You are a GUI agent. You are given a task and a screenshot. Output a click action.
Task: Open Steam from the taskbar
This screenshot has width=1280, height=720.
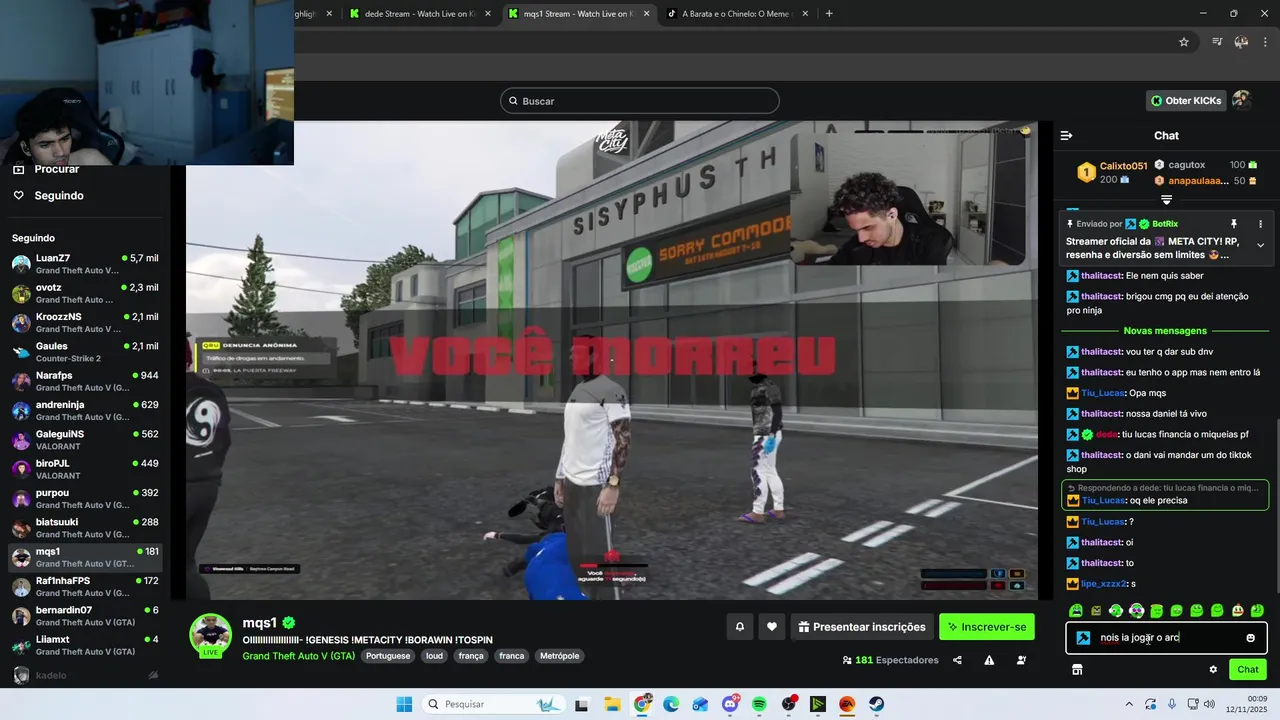coord(876,704)
